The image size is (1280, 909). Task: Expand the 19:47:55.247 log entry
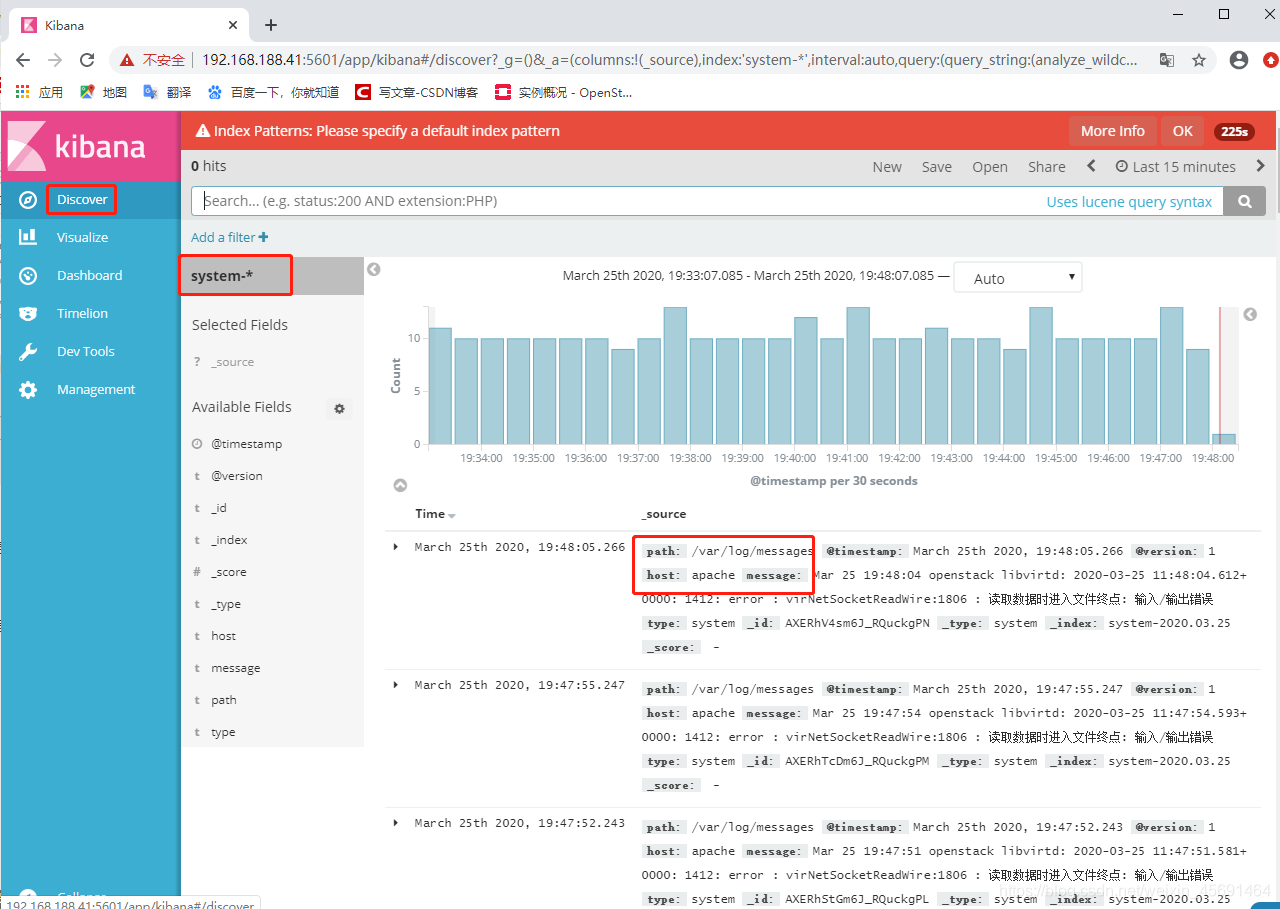(x=396, y=685)
